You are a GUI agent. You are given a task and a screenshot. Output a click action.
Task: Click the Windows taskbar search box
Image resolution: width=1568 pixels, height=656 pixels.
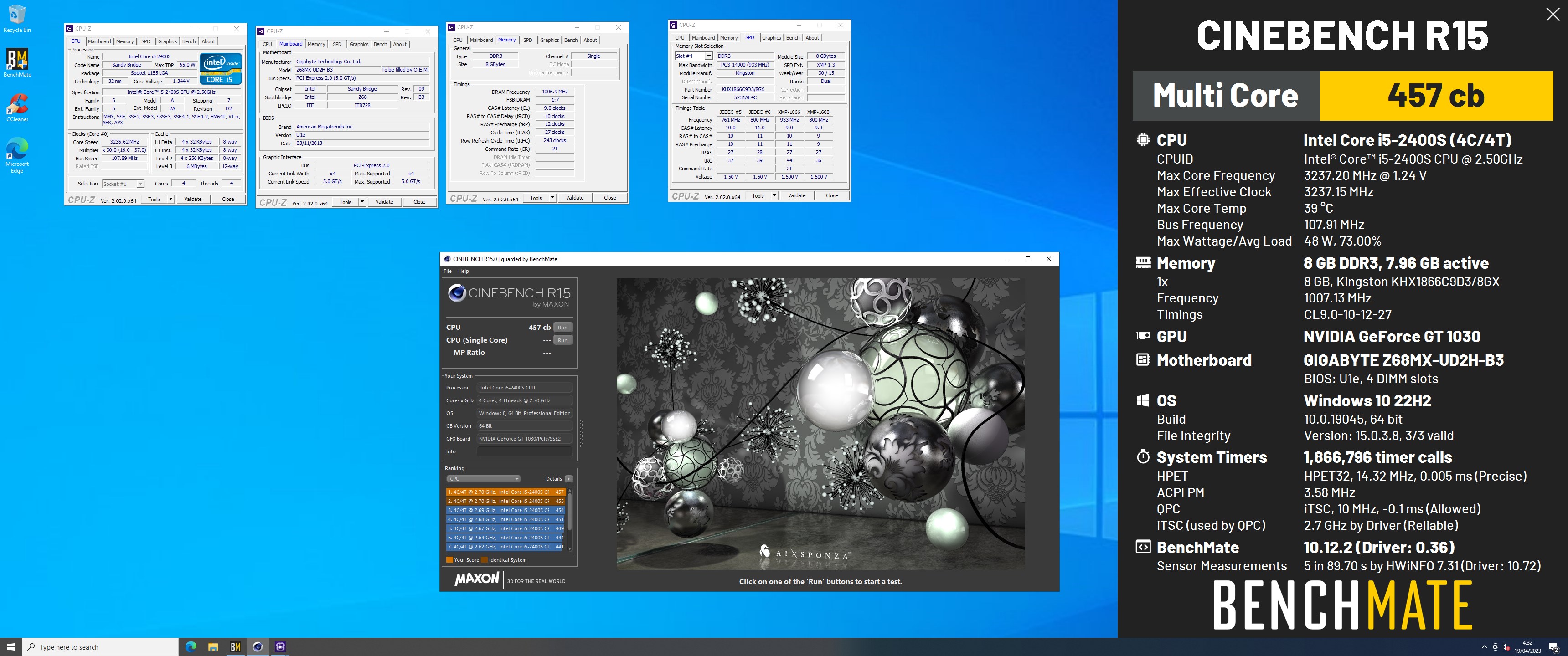click(100, 647)
